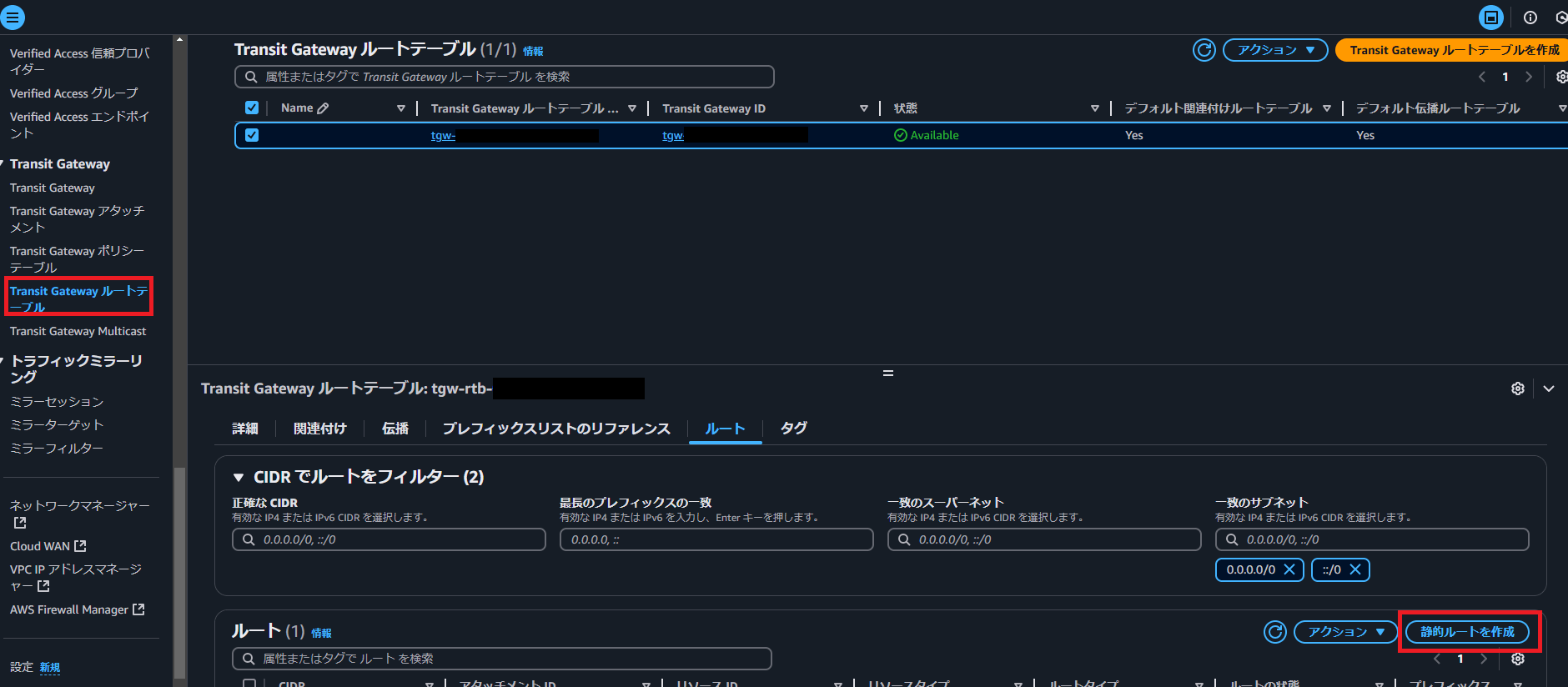The image size is (1568, 687).
Task: Search routes by attribute or tag
Action: coord(502,659)
